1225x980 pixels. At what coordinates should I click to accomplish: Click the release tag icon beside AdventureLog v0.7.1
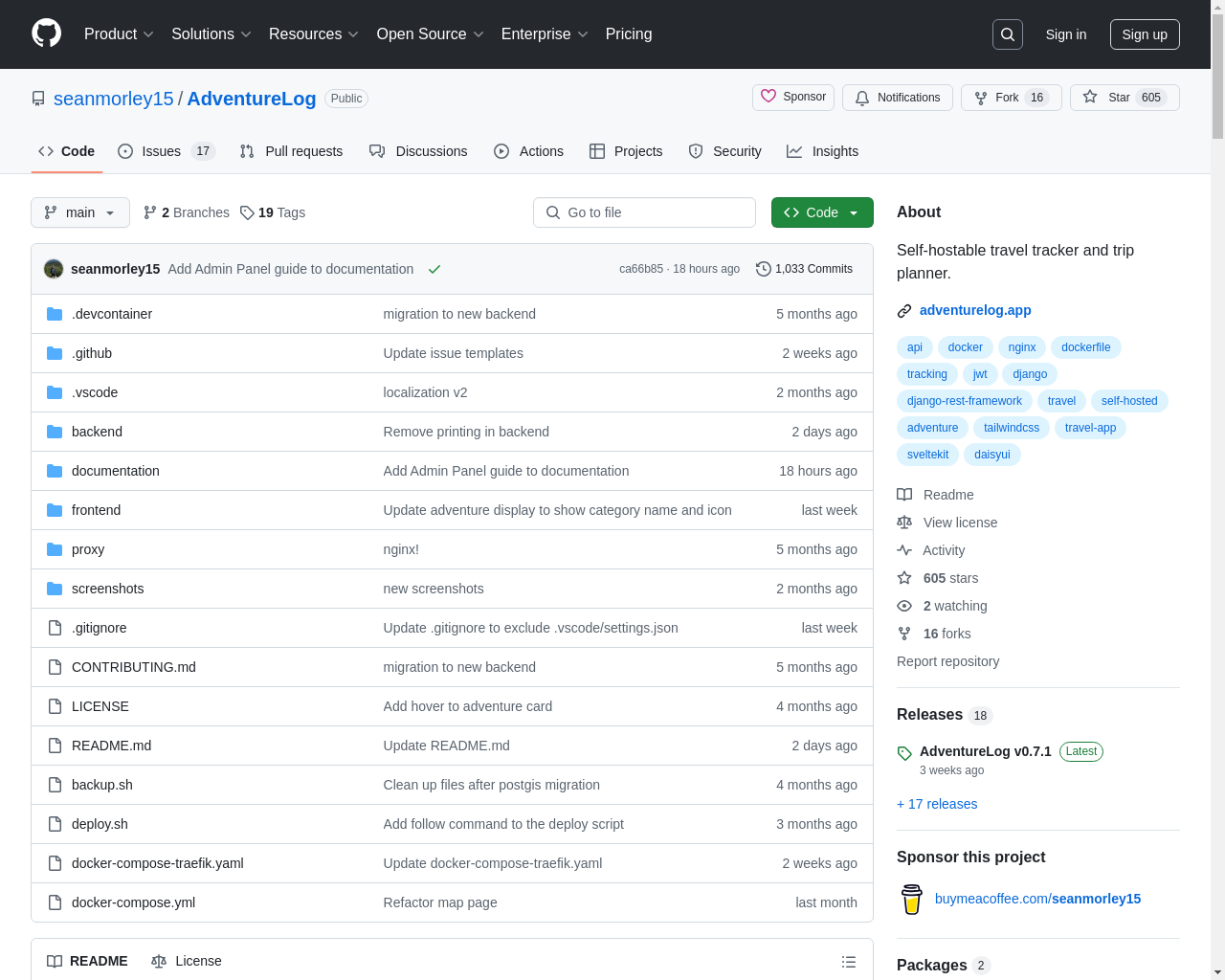903,751
